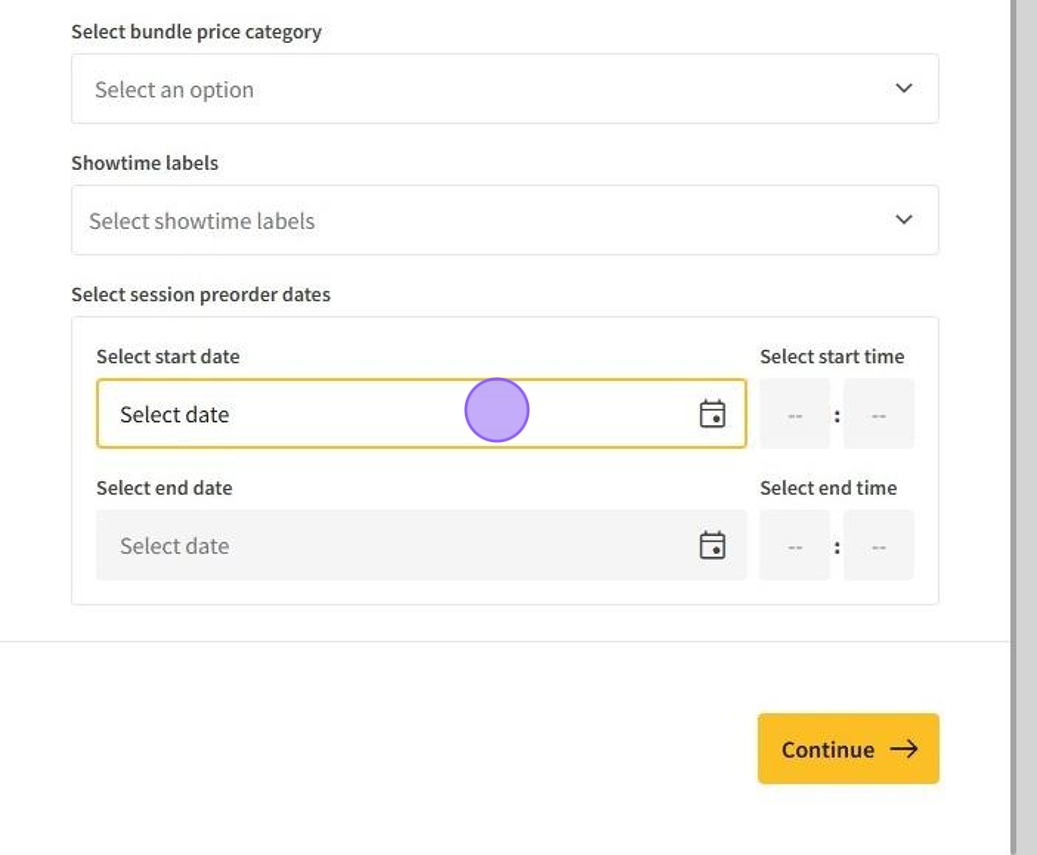Click the 'Select session preorder dates' label

tap(200, 295)
